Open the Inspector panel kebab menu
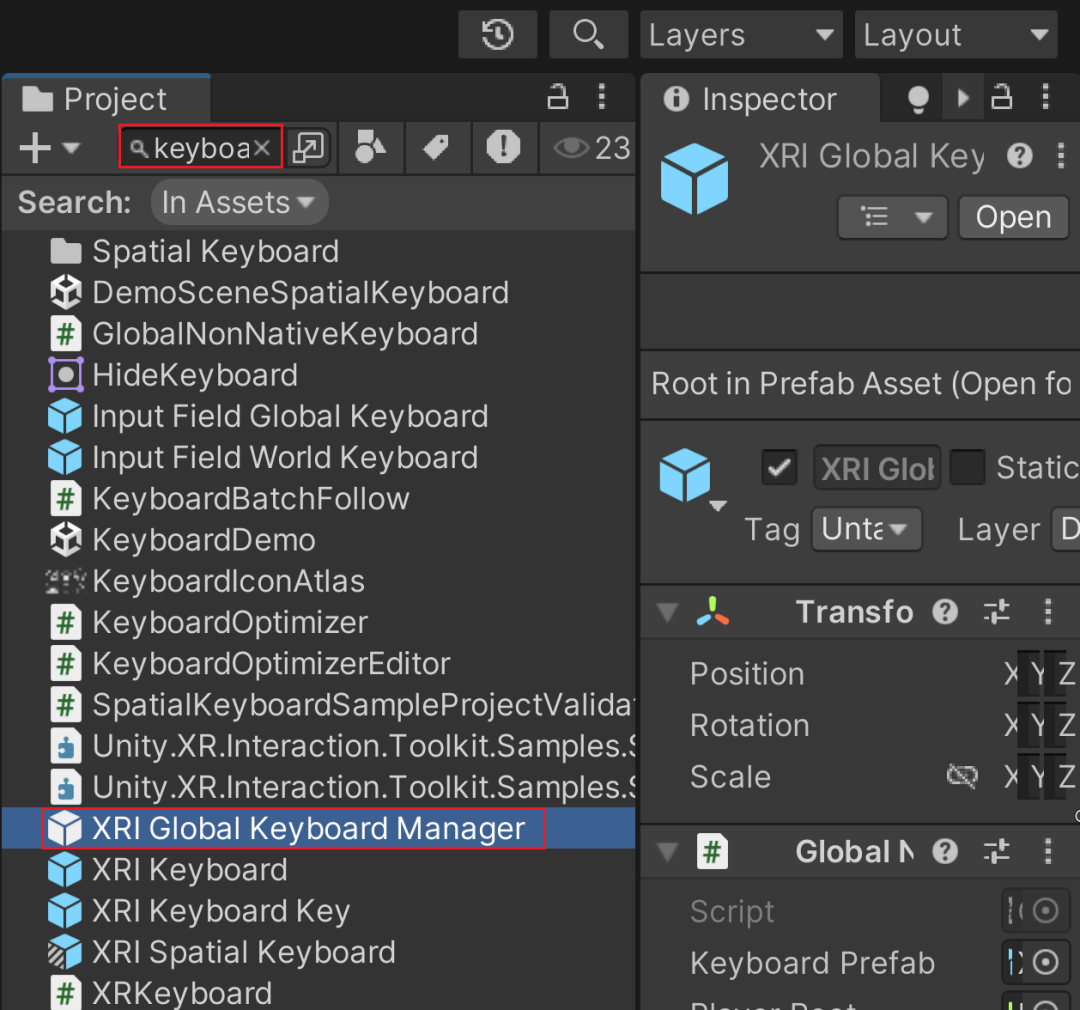The height and width of the screenshot is (1010, 1080). click(x=1046, y=97)
